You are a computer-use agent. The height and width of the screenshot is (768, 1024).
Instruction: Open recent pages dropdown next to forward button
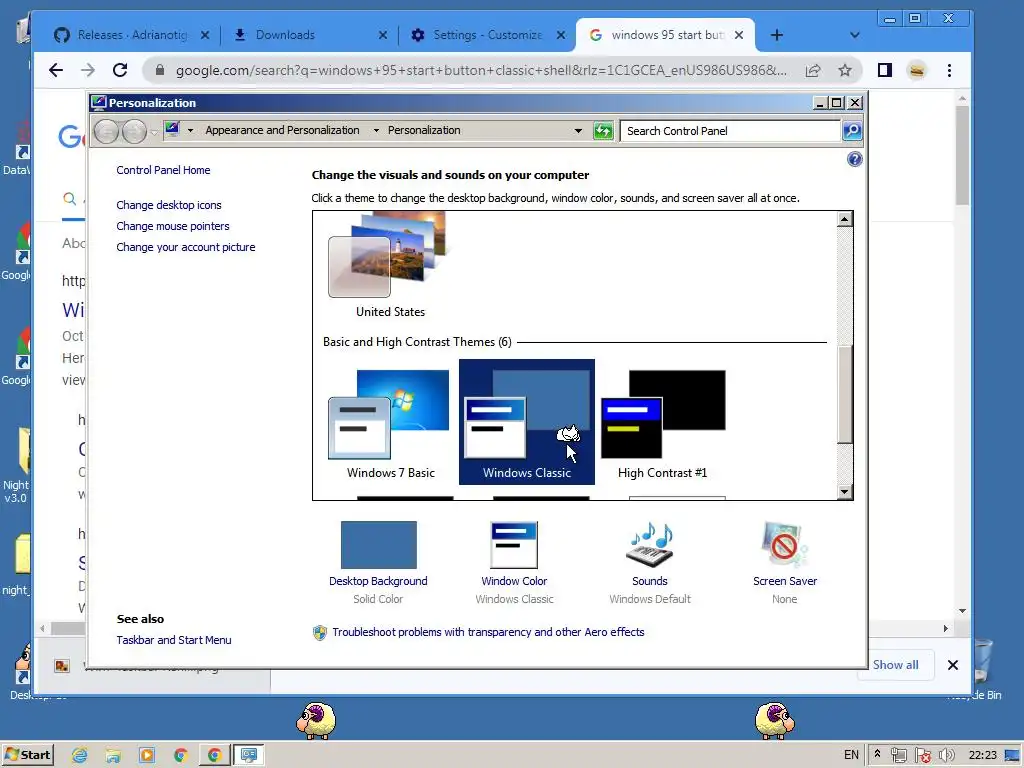pos(154,132)
